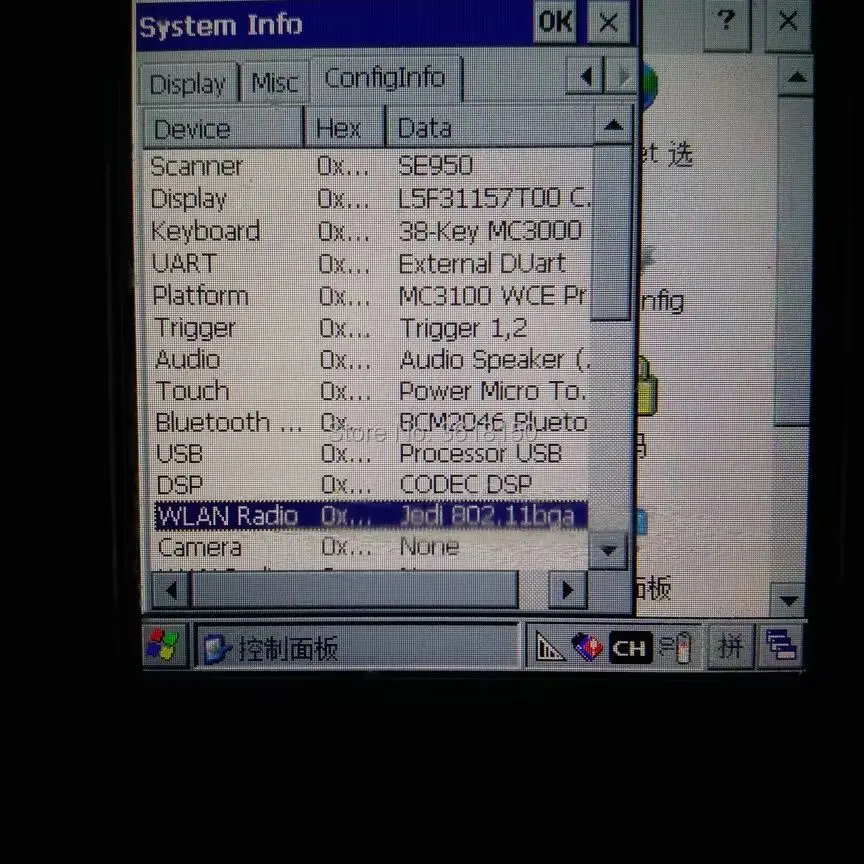Click the Camera None data cell
The width and height of the screenshot is (864, 864).
coord(430,546)
